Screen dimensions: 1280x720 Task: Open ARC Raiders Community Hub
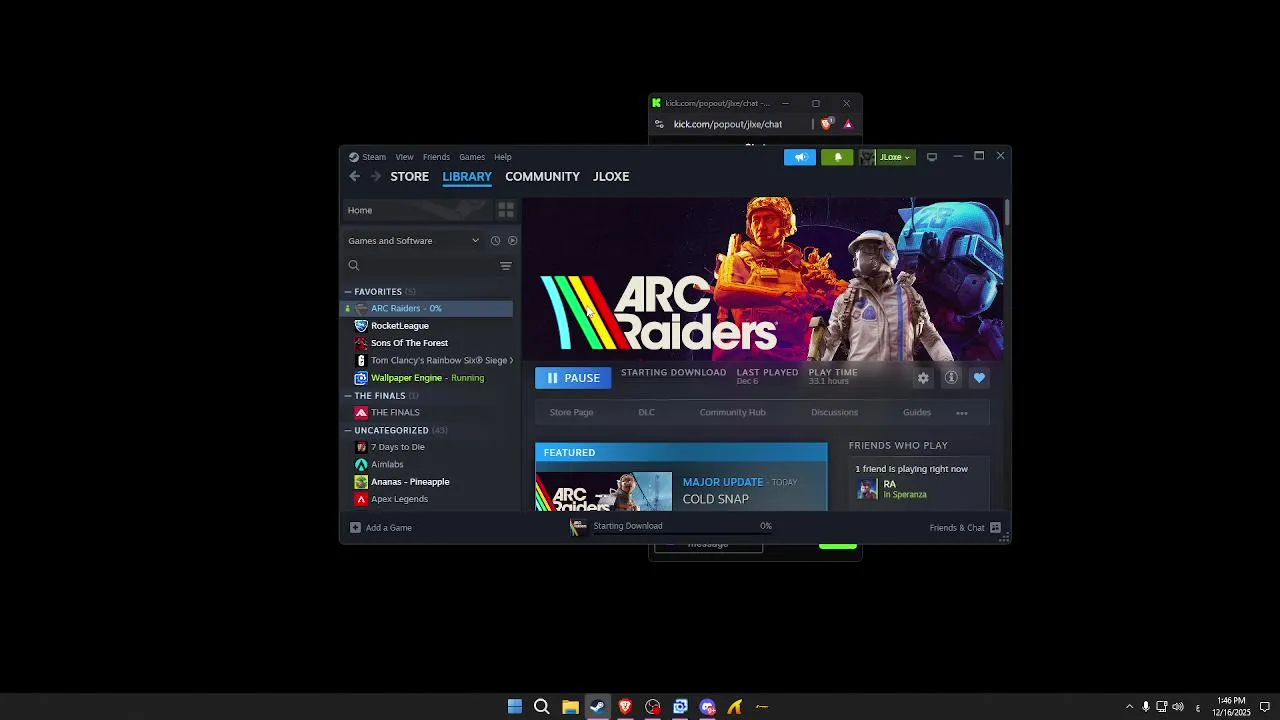coord(732,413)
